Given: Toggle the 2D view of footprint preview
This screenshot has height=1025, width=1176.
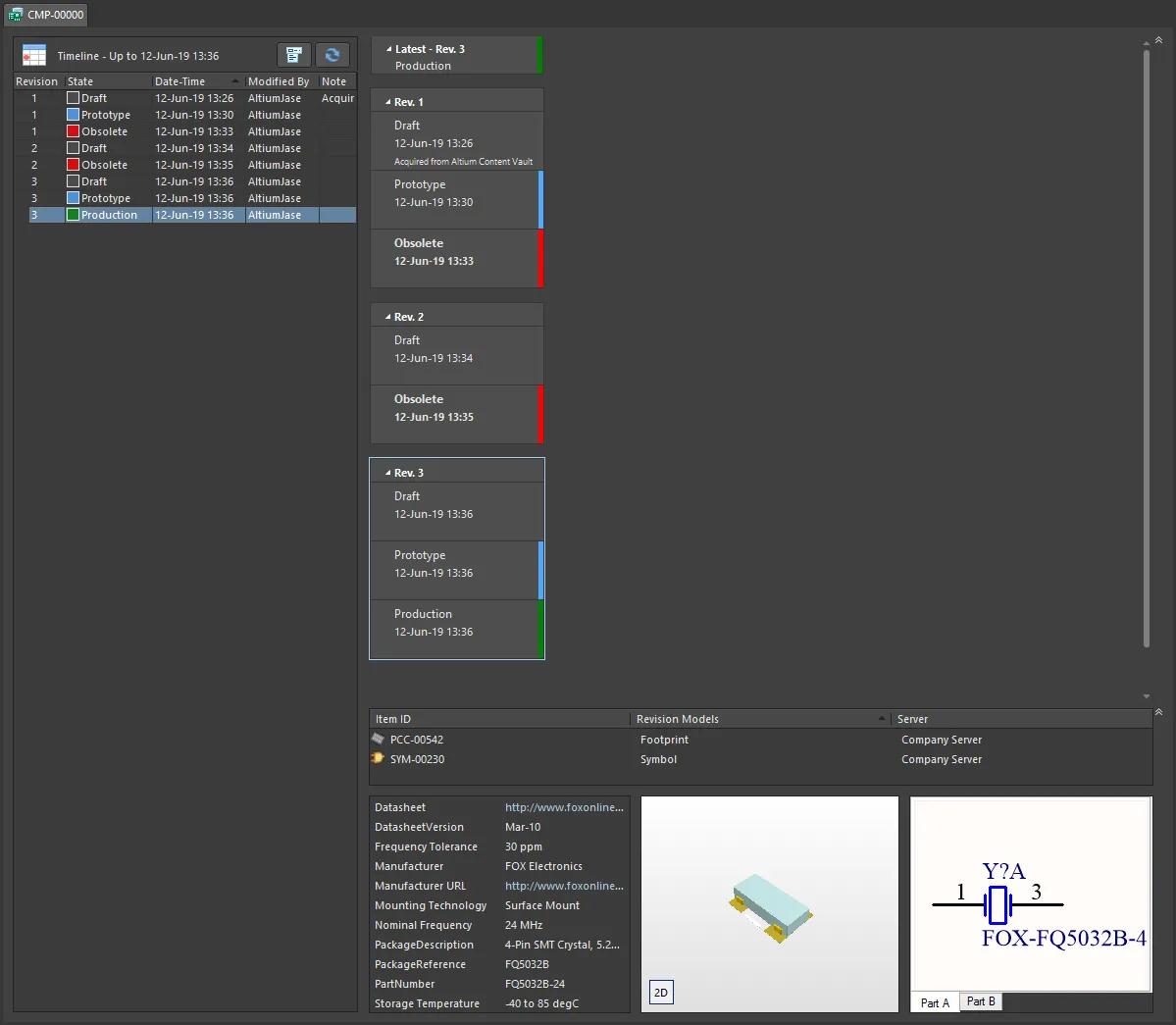Looking at the screenshot, I should coord(661,993).
